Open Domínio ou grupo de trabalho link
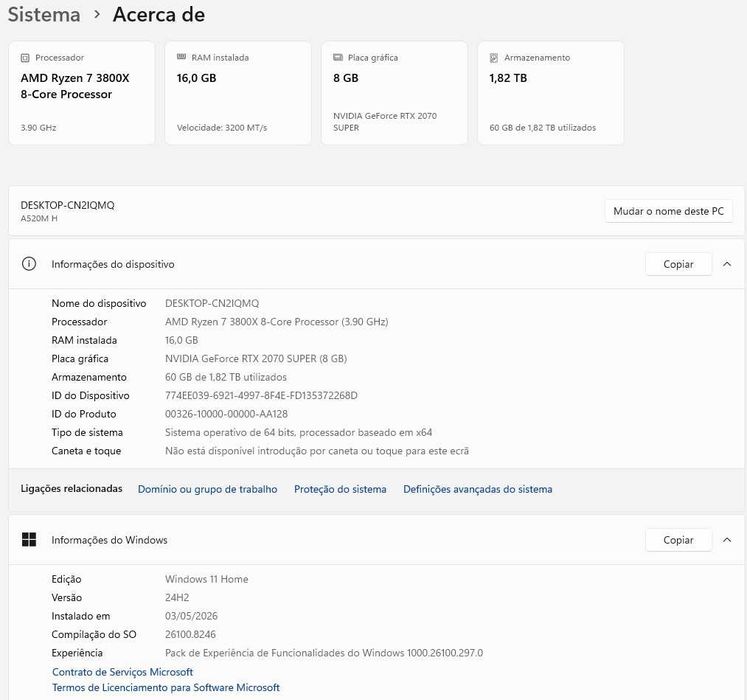Viewport: 747px width, 700px height. pos(207,489)
